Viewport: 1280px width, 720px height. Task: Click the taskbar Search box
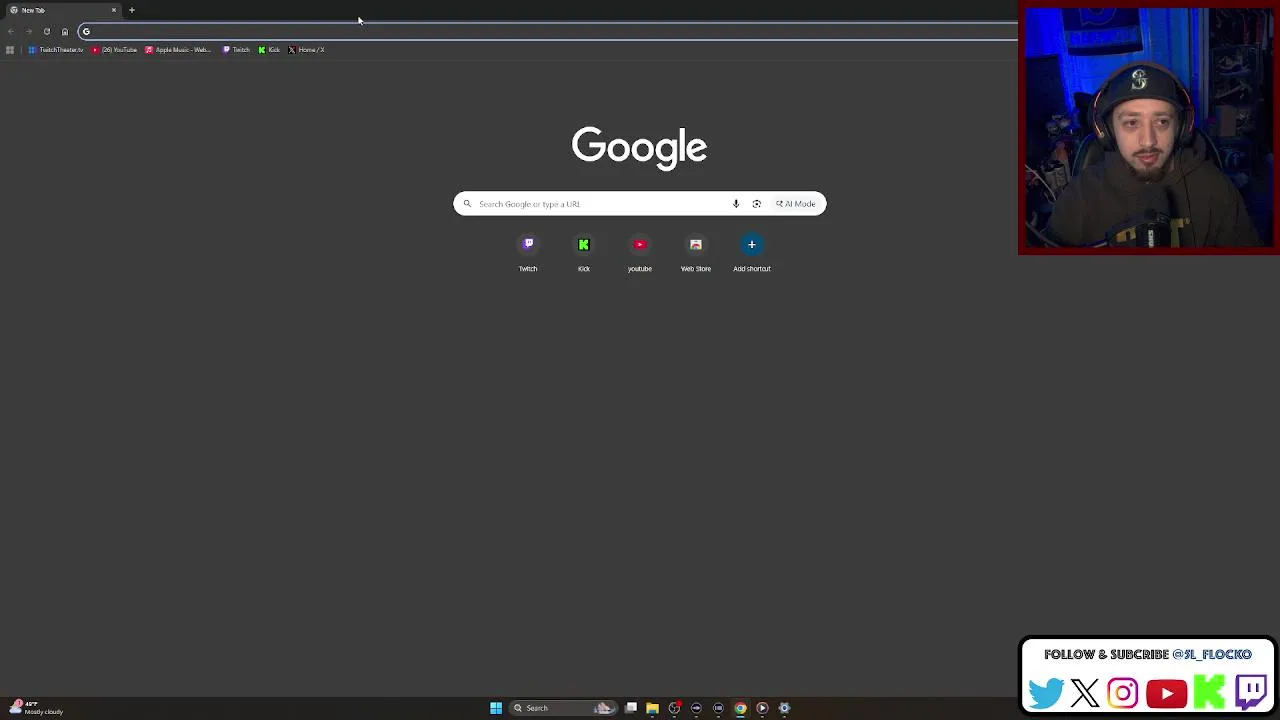[562, 708]
